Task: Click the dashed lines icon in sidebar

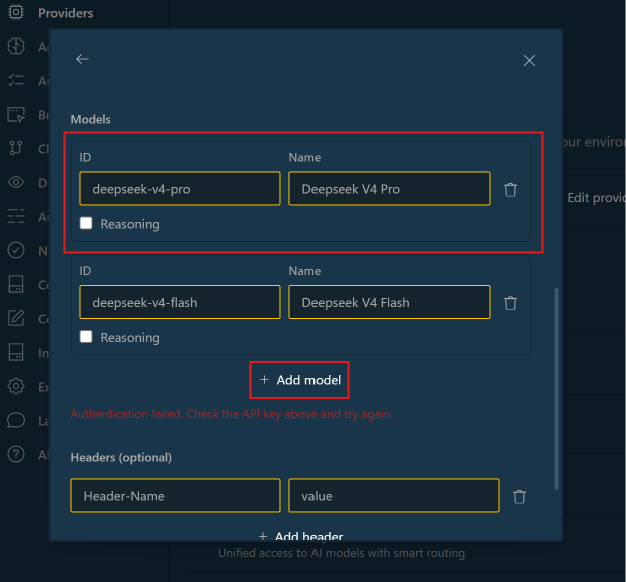Action: click(16, 216)
